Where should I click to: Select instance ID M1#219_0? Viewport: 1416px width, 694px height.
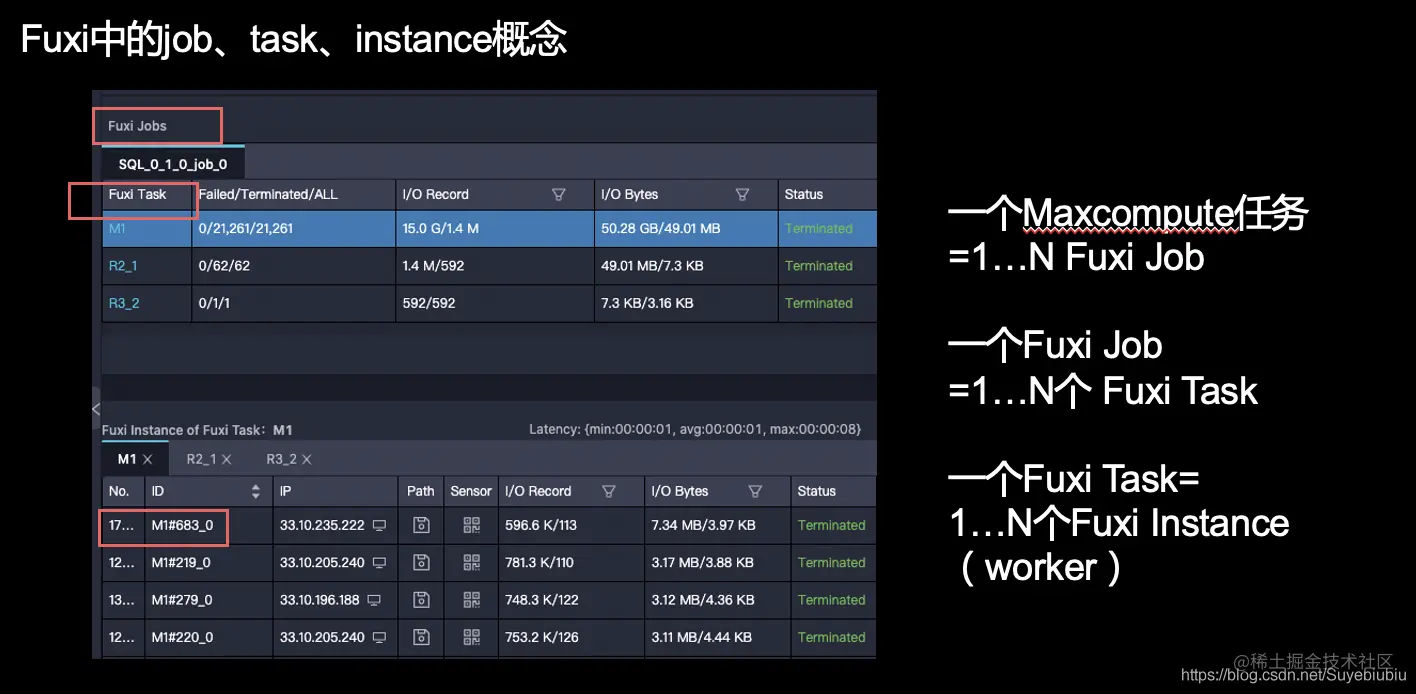[182, 562]
